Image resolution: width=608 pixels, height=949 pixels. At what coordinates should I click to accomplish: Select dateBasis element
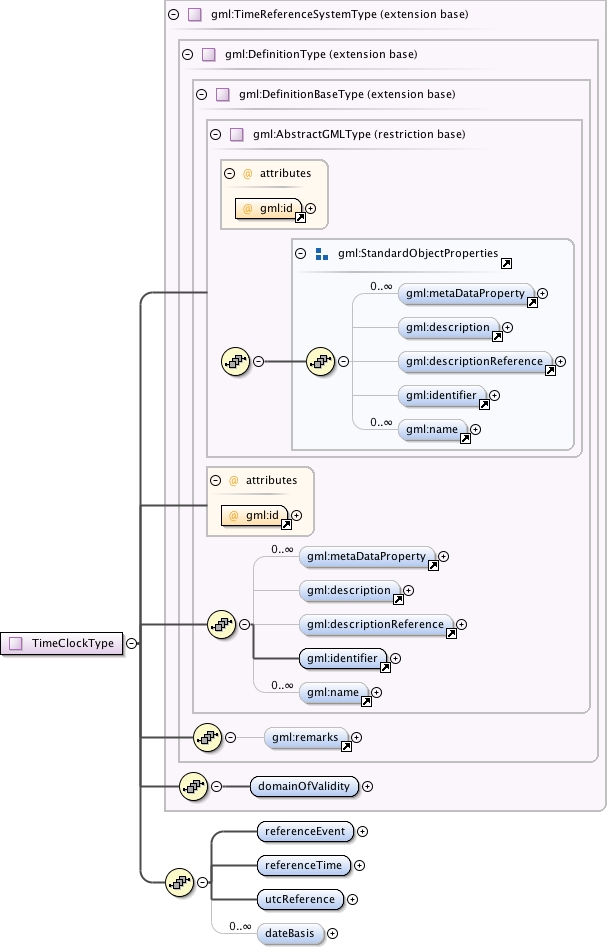[x=290, y=934]
